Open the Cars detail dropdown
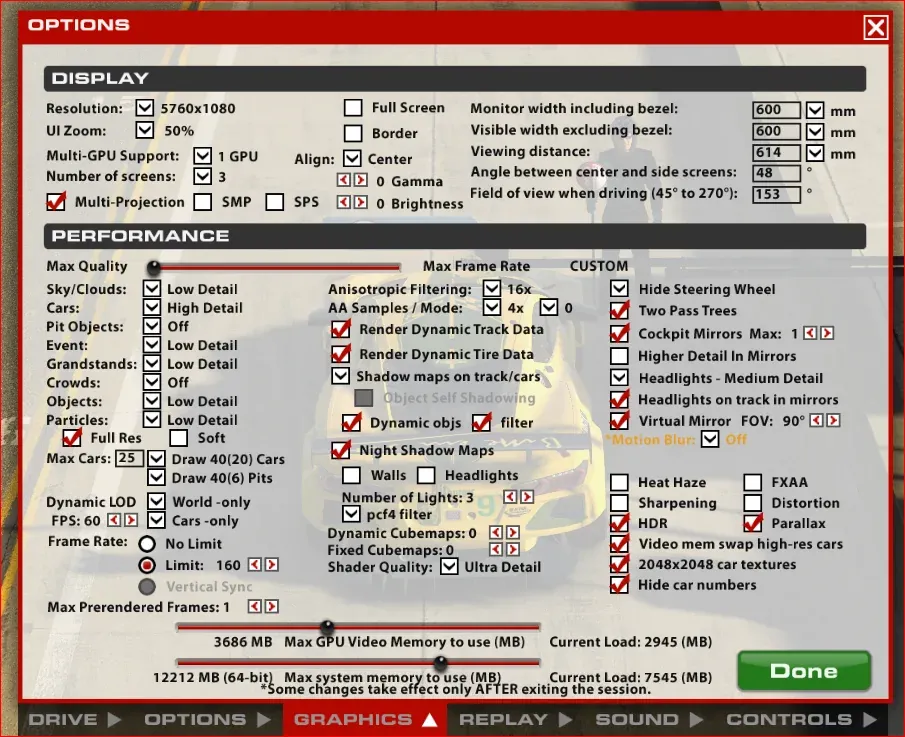Image resolution: width=905 pixels, height=737 pixels. tap(152, 307)
